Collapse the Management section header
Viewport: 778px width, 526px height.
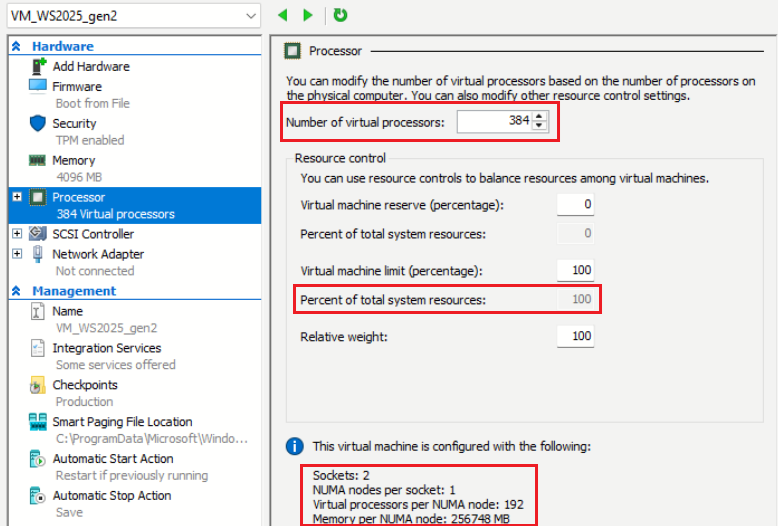click(x=16, y=291)
